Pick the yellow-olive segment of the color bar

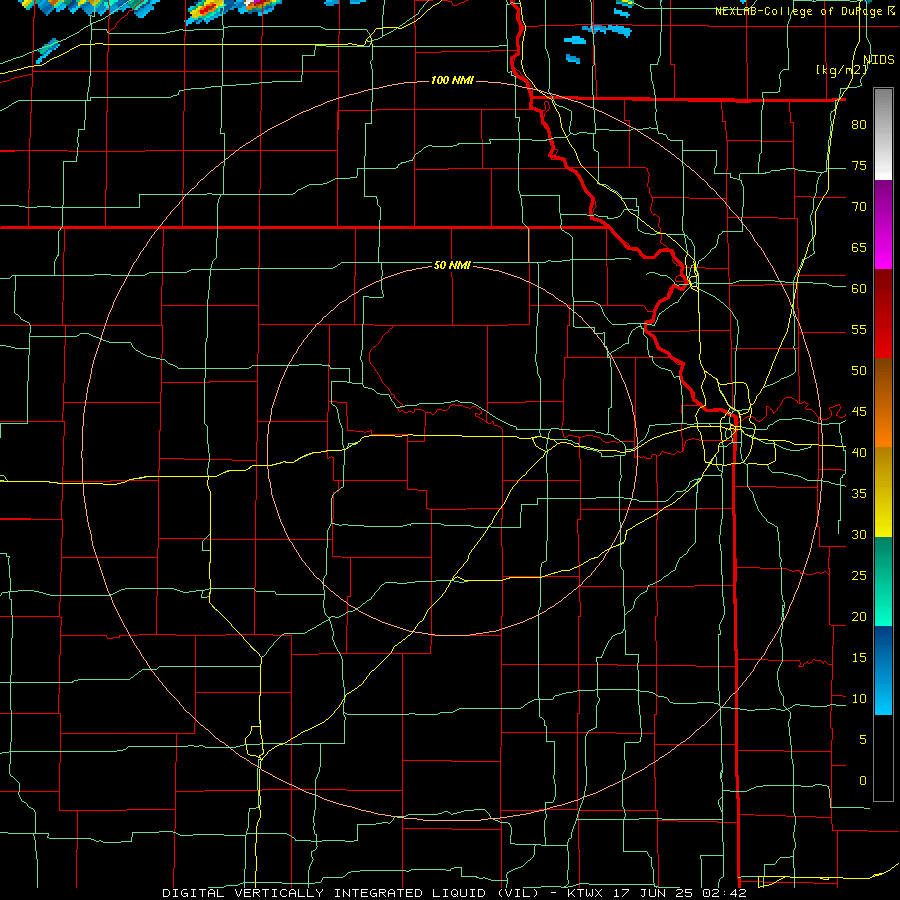[x=883, y=492]
